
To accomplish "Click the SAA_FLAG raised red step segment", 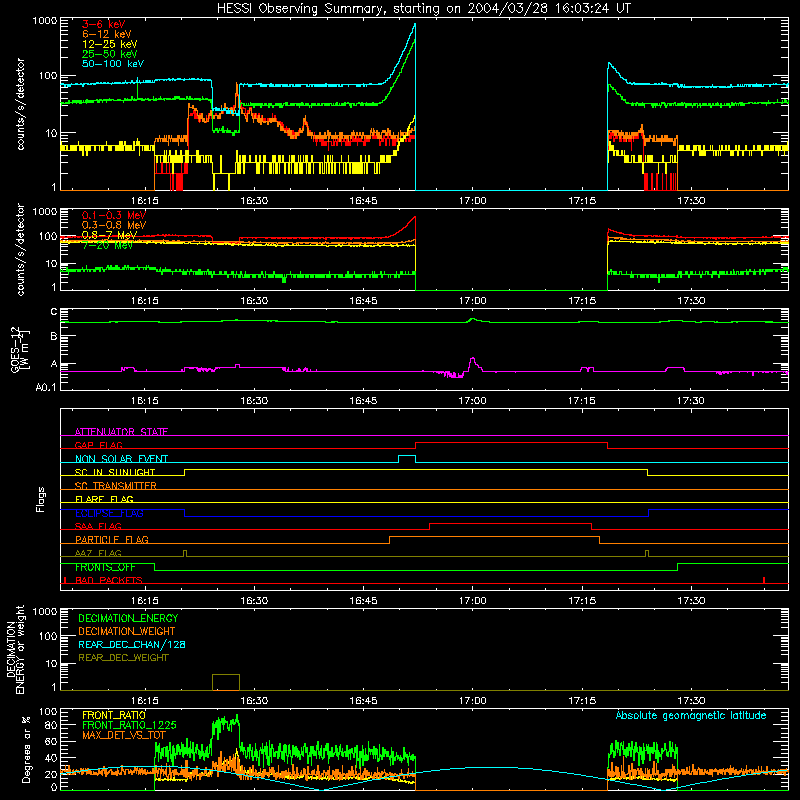I will pos(510,523).
